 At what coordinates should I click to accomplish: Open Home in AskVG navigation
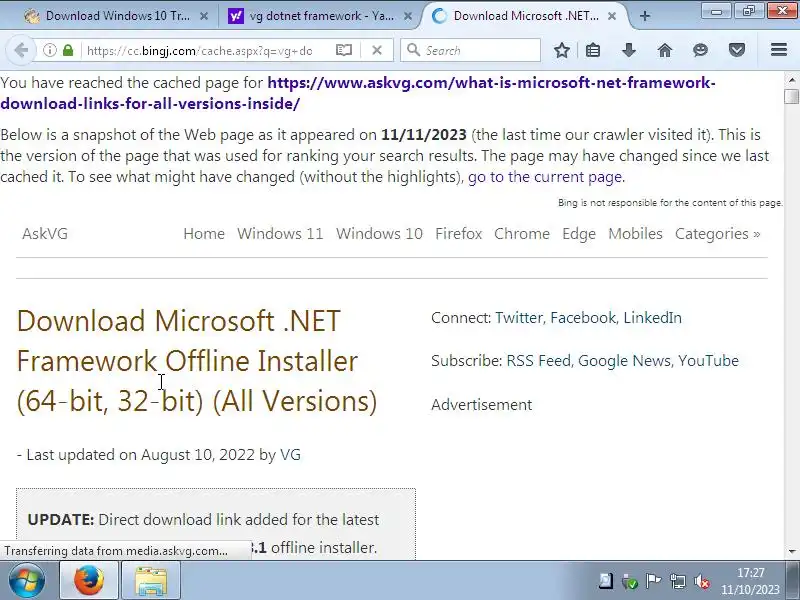click(204, 234)
